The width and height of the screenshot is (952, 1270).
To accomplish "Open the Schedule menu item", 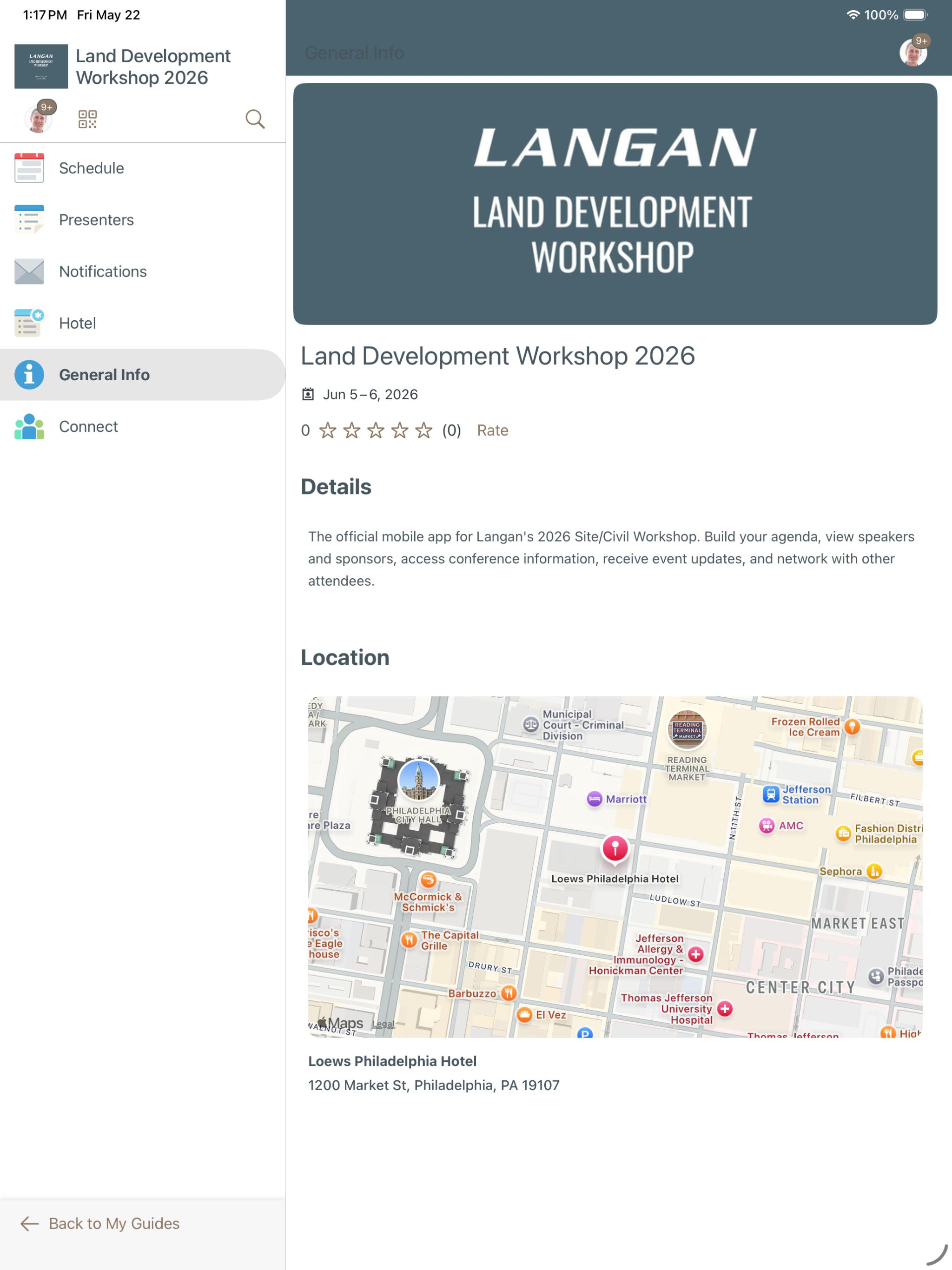I will pos(142,168).
